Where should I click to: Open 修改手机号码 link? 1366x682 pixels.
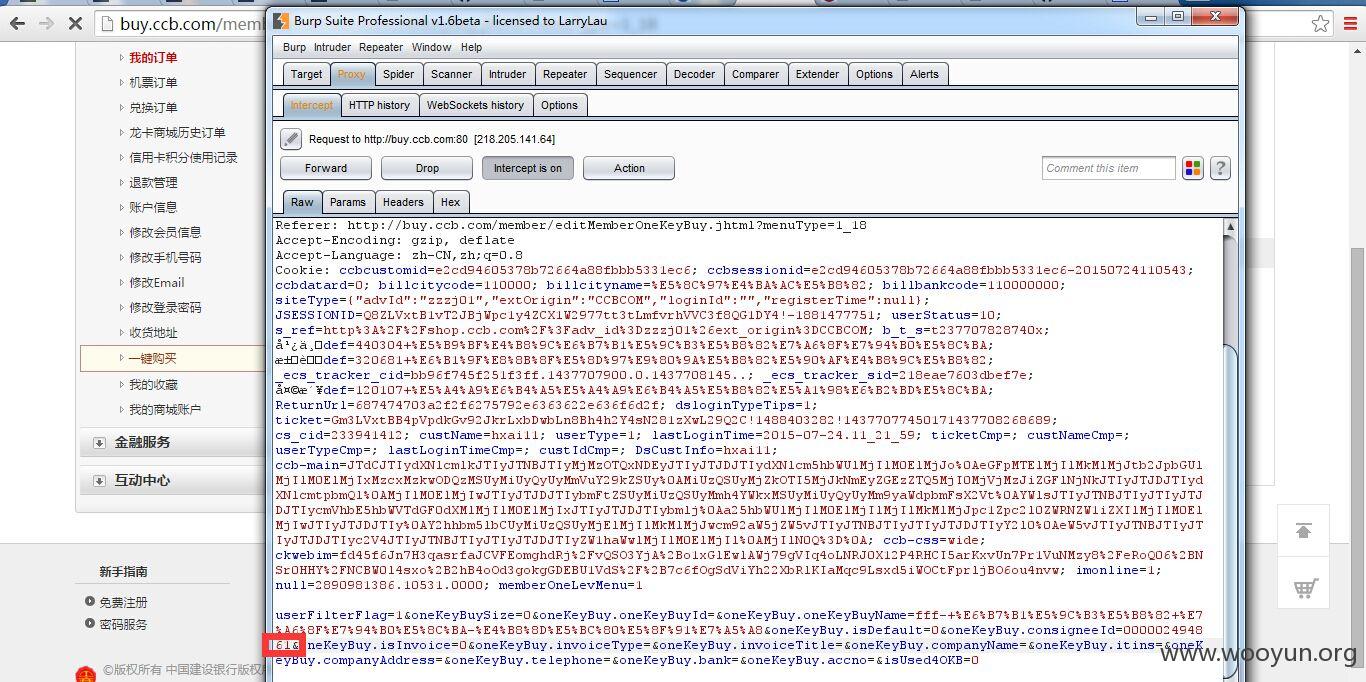[x=165, y=258]
